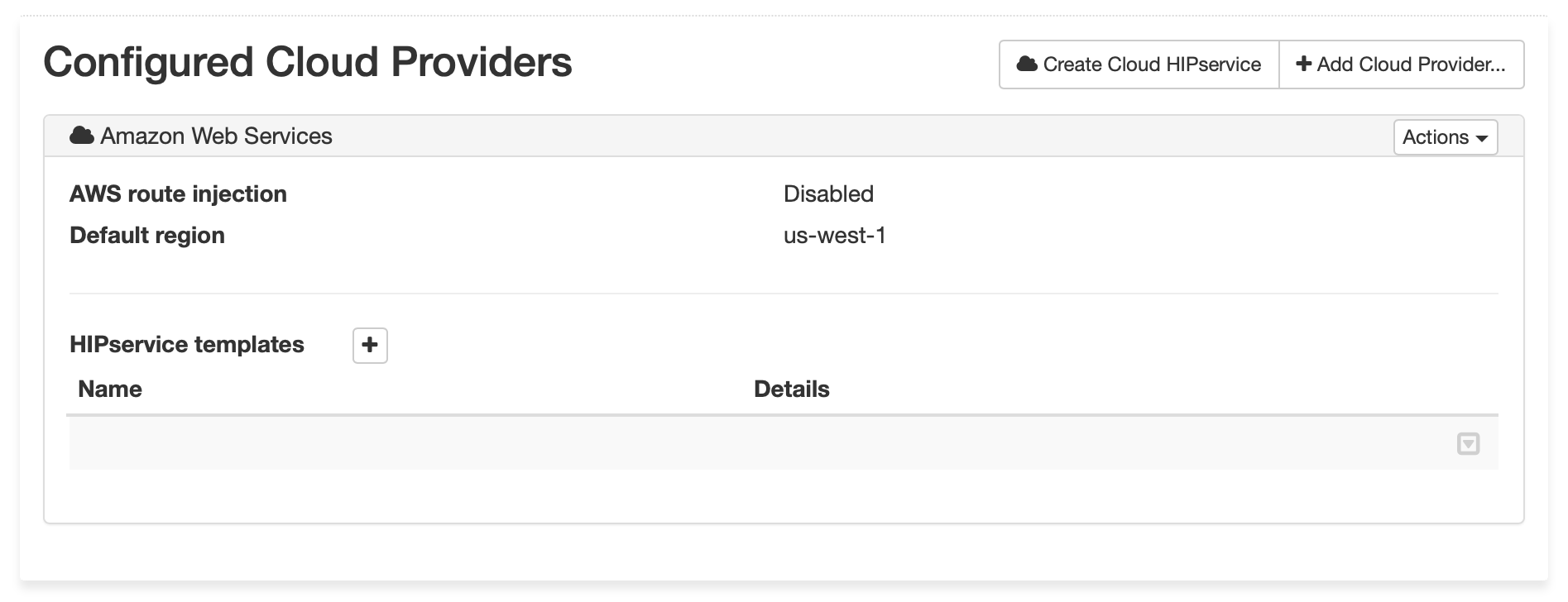Click the Actions caret arrow
Viewport: 1568px width, 602px height.
(1482, 138)
